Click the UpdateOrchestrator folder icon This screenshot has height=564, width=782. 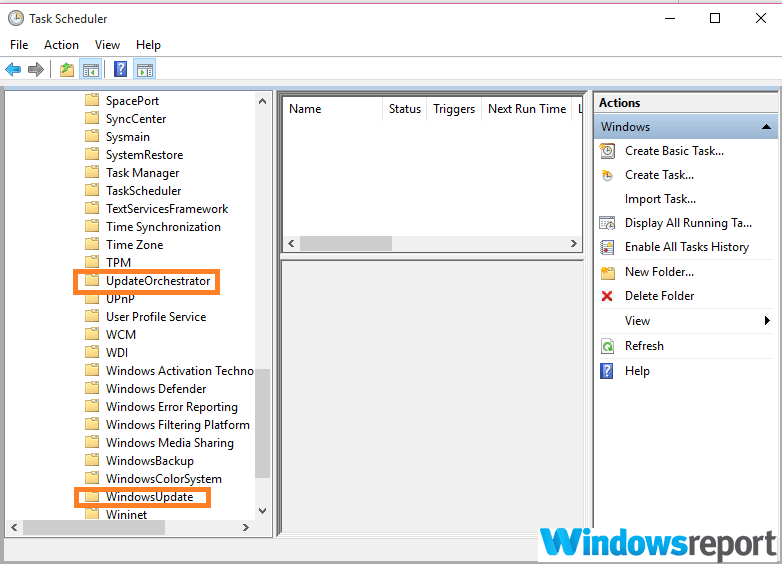click(92, 281)
